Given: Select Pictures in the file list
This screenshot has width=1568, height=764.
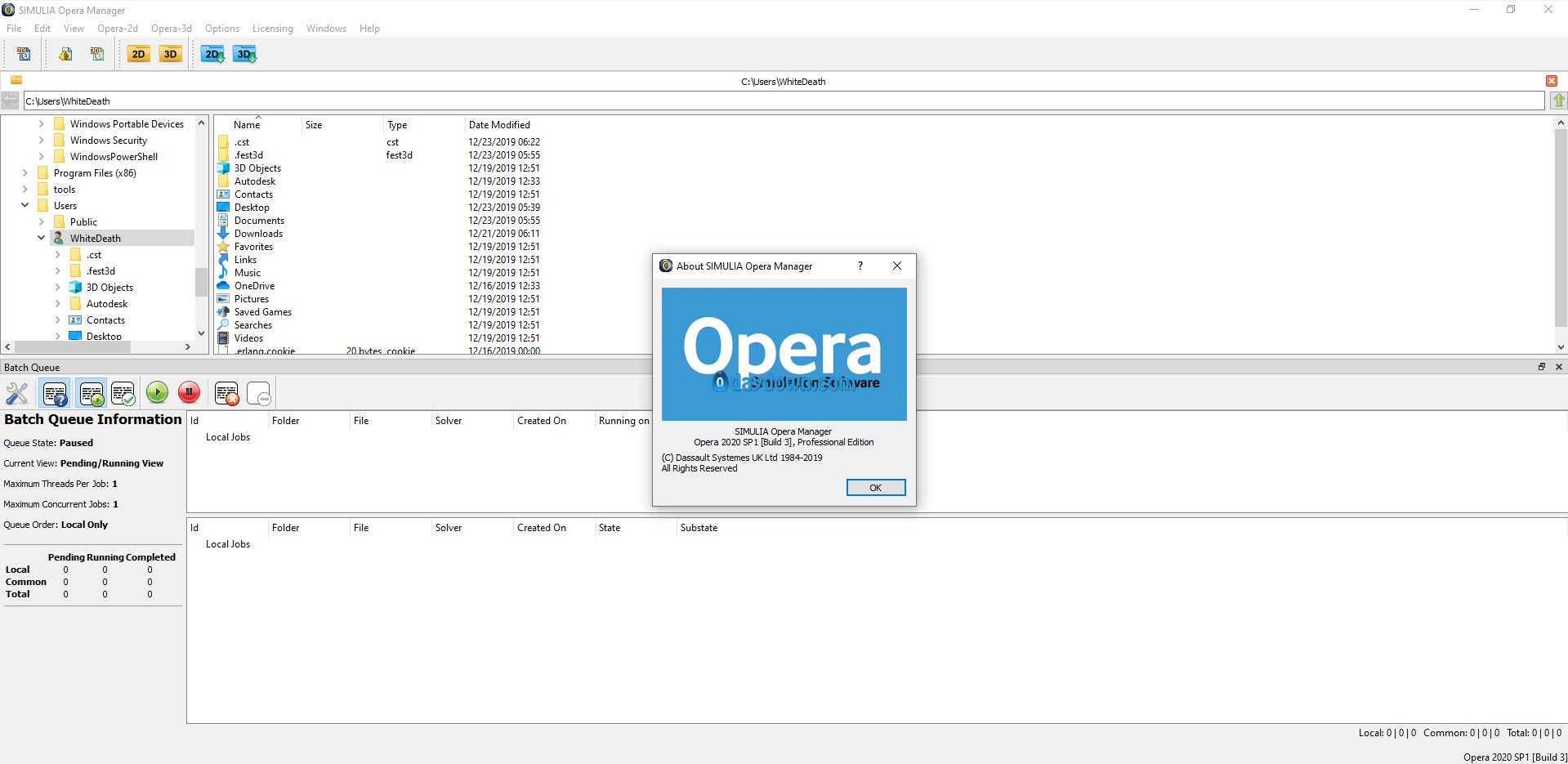Looking at the screenshot, I should [x=251, y=299].
